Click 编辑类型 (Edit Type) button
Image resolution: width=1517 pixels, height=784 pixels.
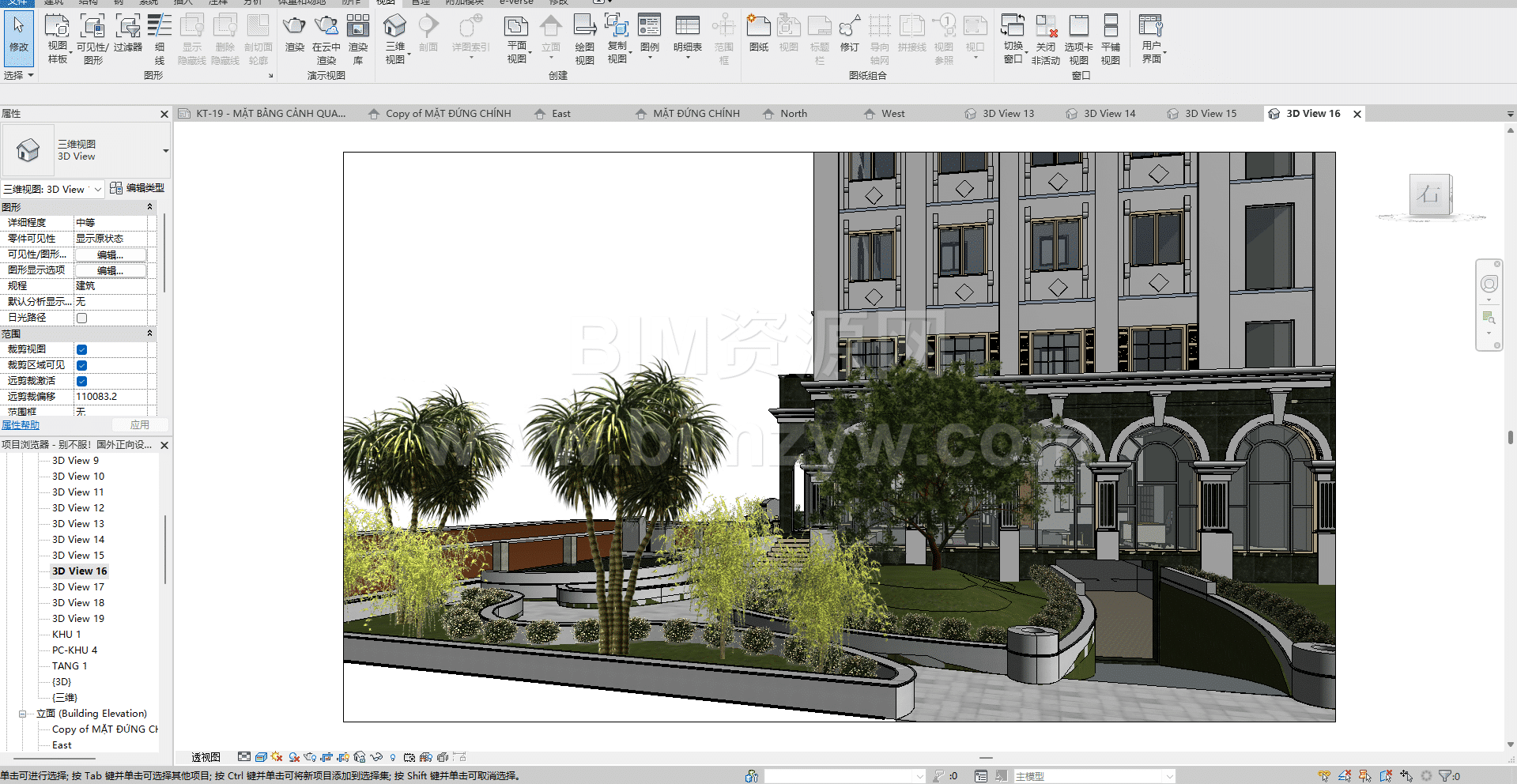[x=137, y=188]
